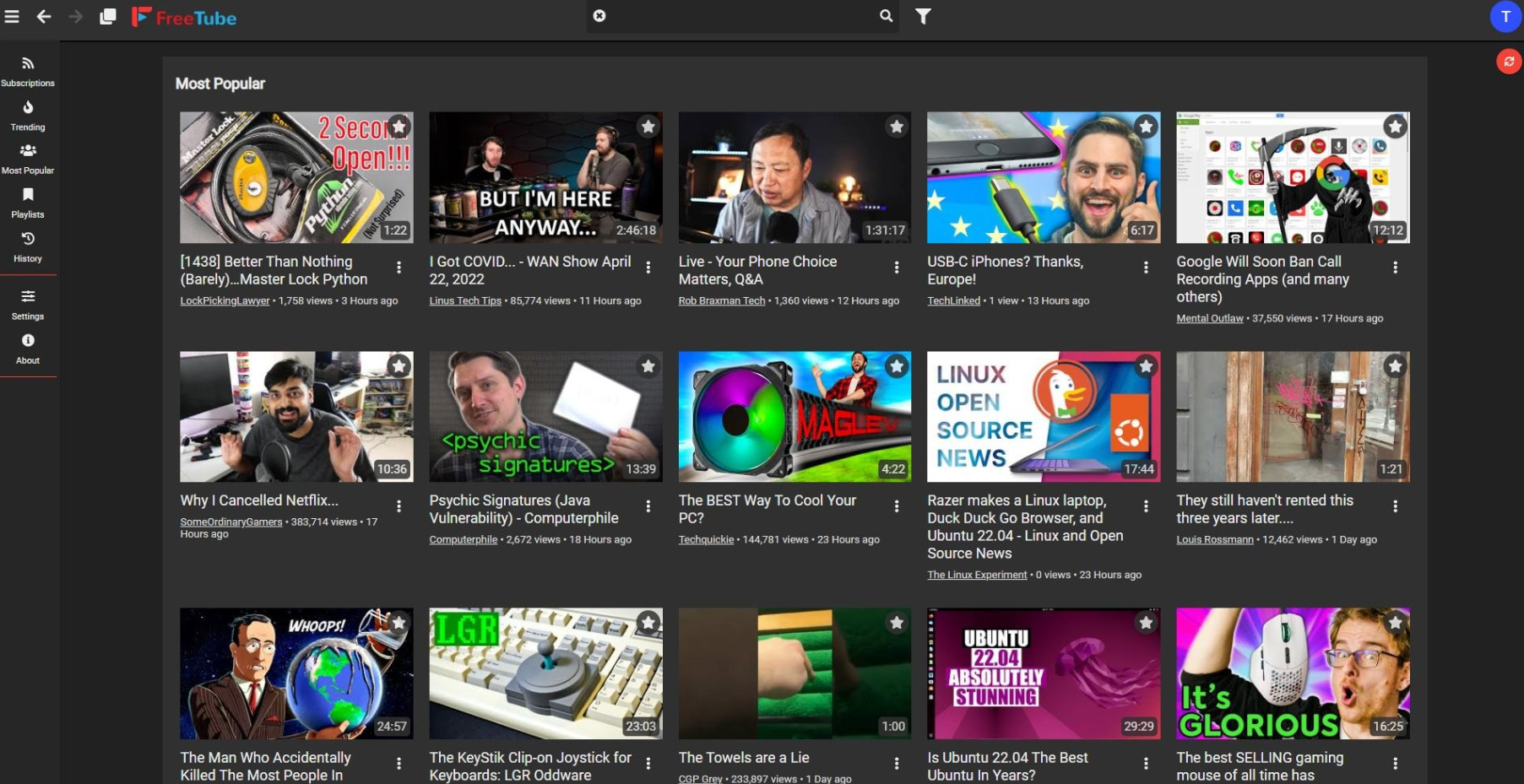Open more options for Google Call Recording video

coord(1395,268)
